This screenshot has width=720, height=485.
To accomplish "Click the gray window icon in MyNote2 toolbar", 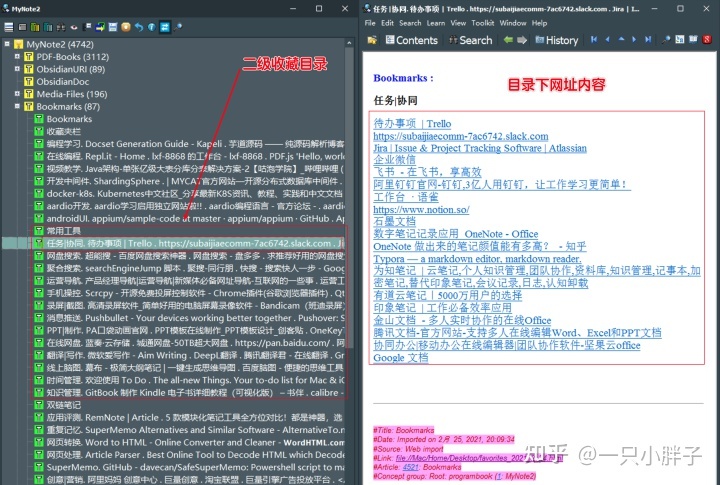I will [x=22, y=27].
